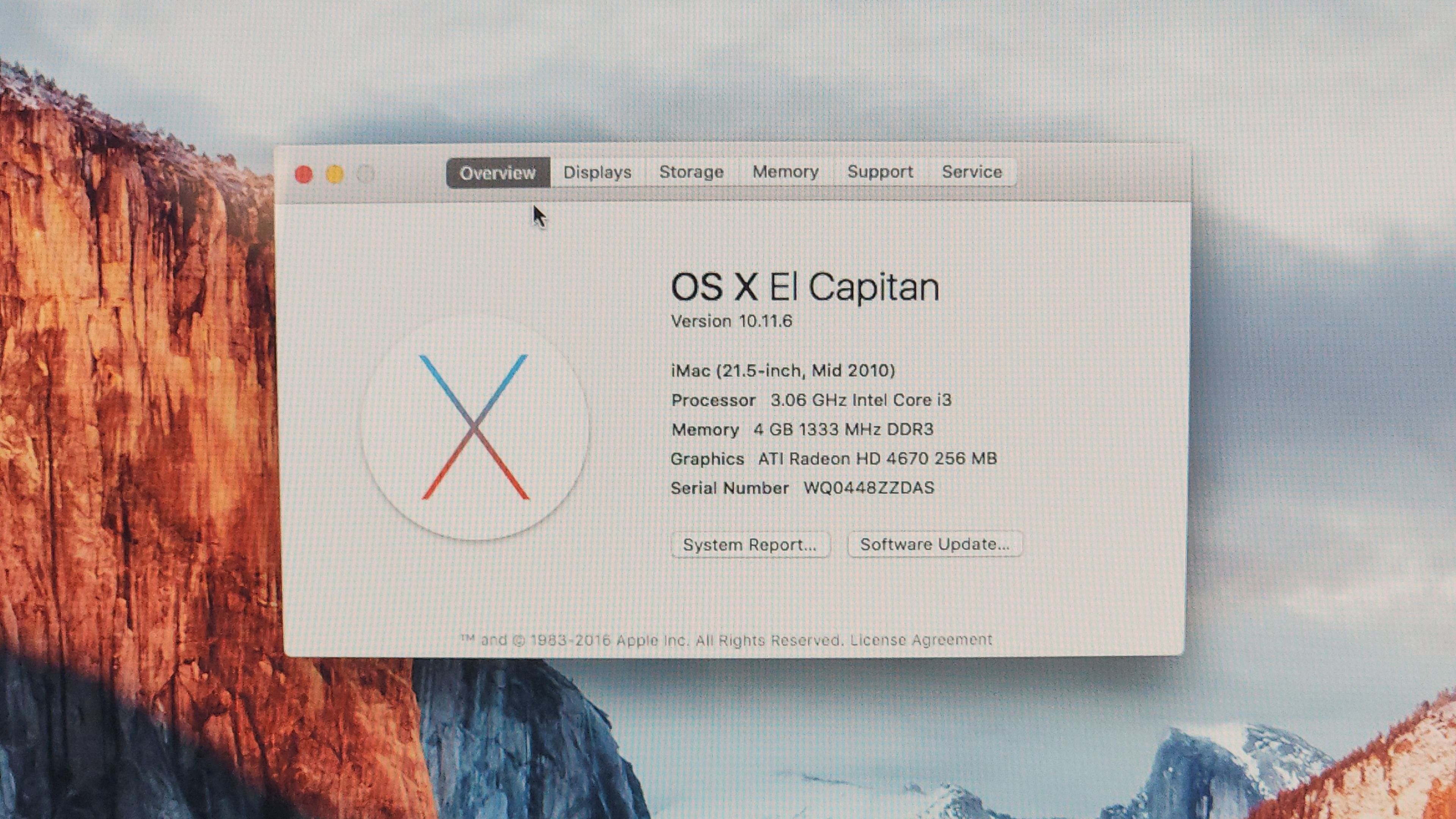Close the About This Mac window
This screenshot has height=819, width=1456.
pos(304,175)
